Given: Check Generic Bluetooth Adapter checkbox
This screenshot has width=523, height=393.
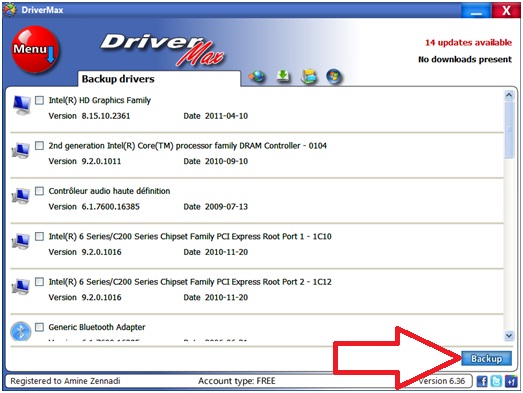Looking at the screenshot, I should tap(39, 327).
